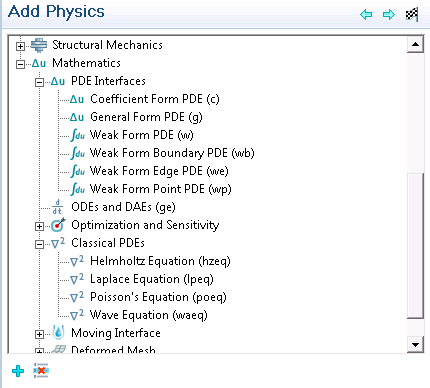430x388 pixels.
Task: Click the Optimization and Sensitivity target icon
Action: click(x=58, y=225)
